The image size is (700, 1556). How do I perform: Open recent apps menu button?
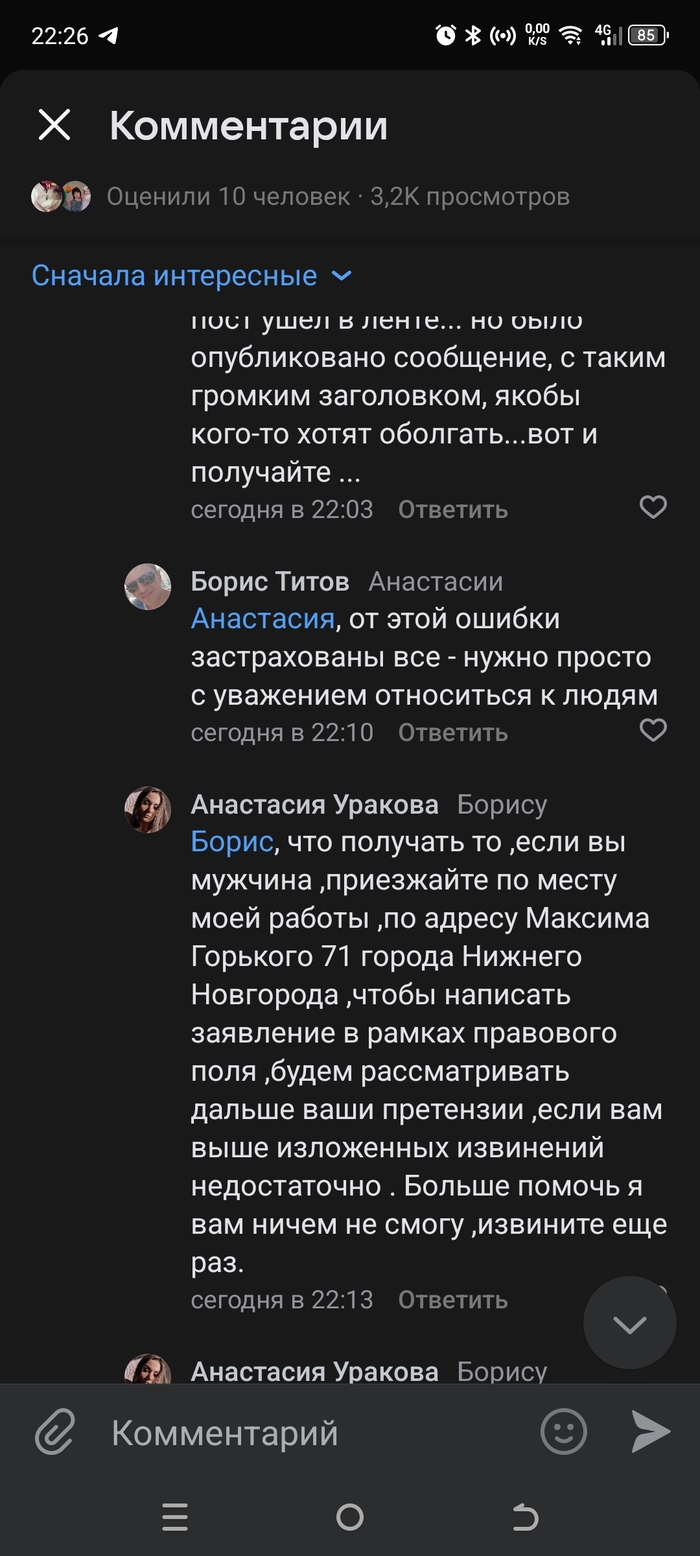coord(174,1518)
